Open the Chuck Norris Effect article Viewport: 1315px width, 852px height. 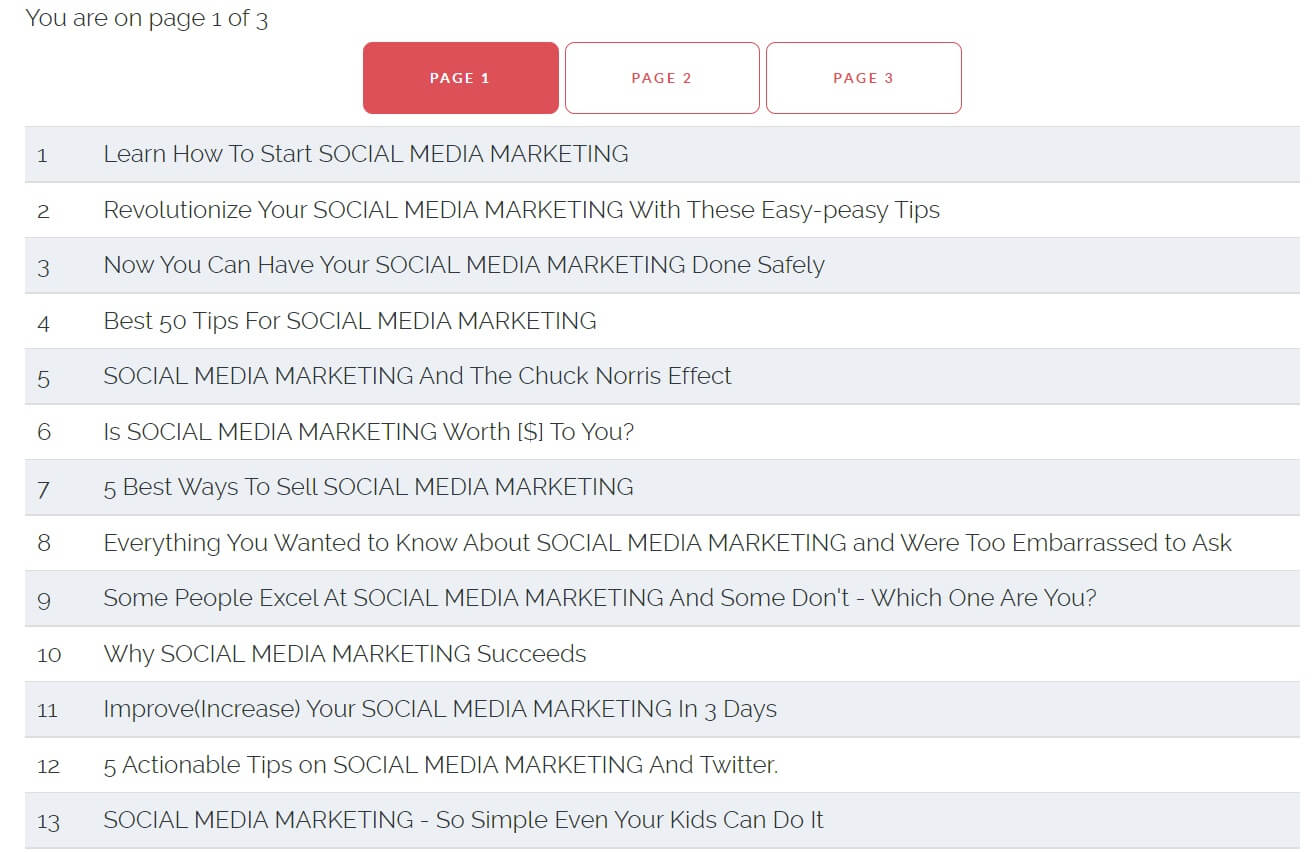click(418, 375)
